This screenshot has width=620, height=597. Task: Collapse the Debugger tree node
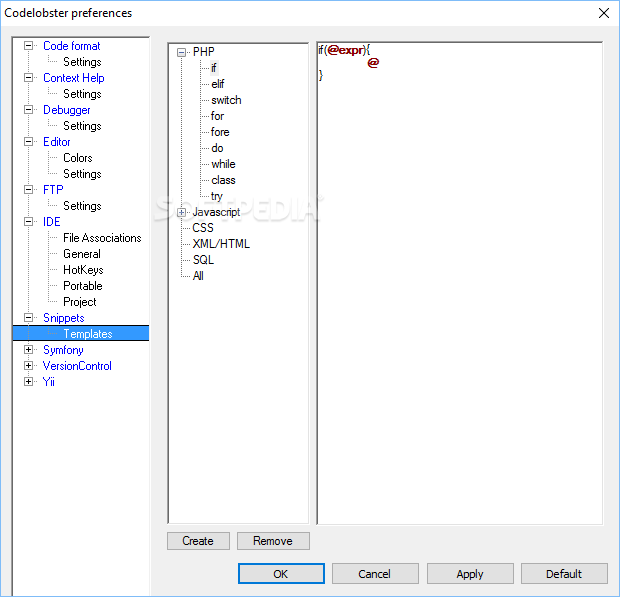[28, 110]
